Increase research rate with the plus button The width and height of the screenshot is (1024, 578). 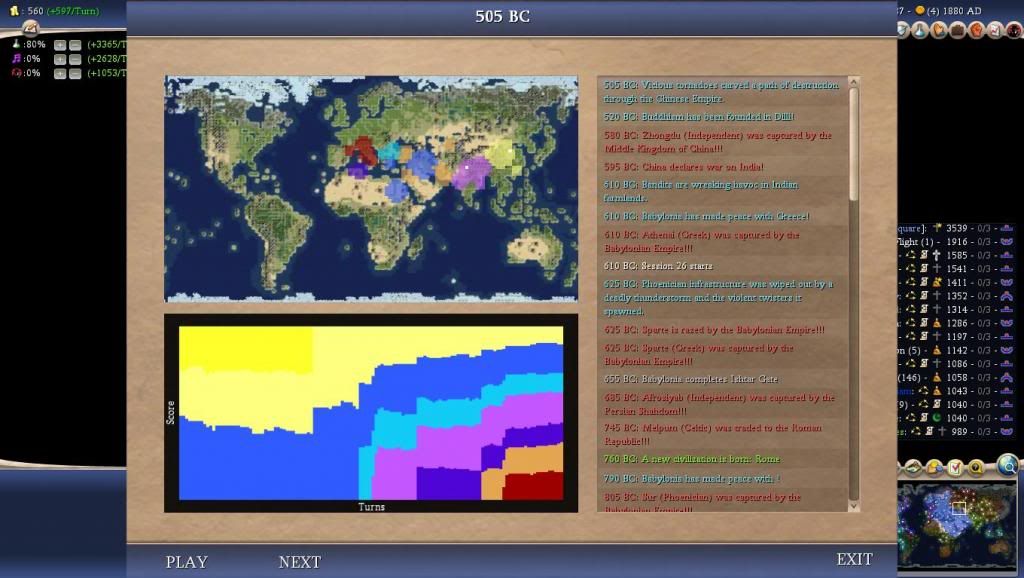pos(60,44)
